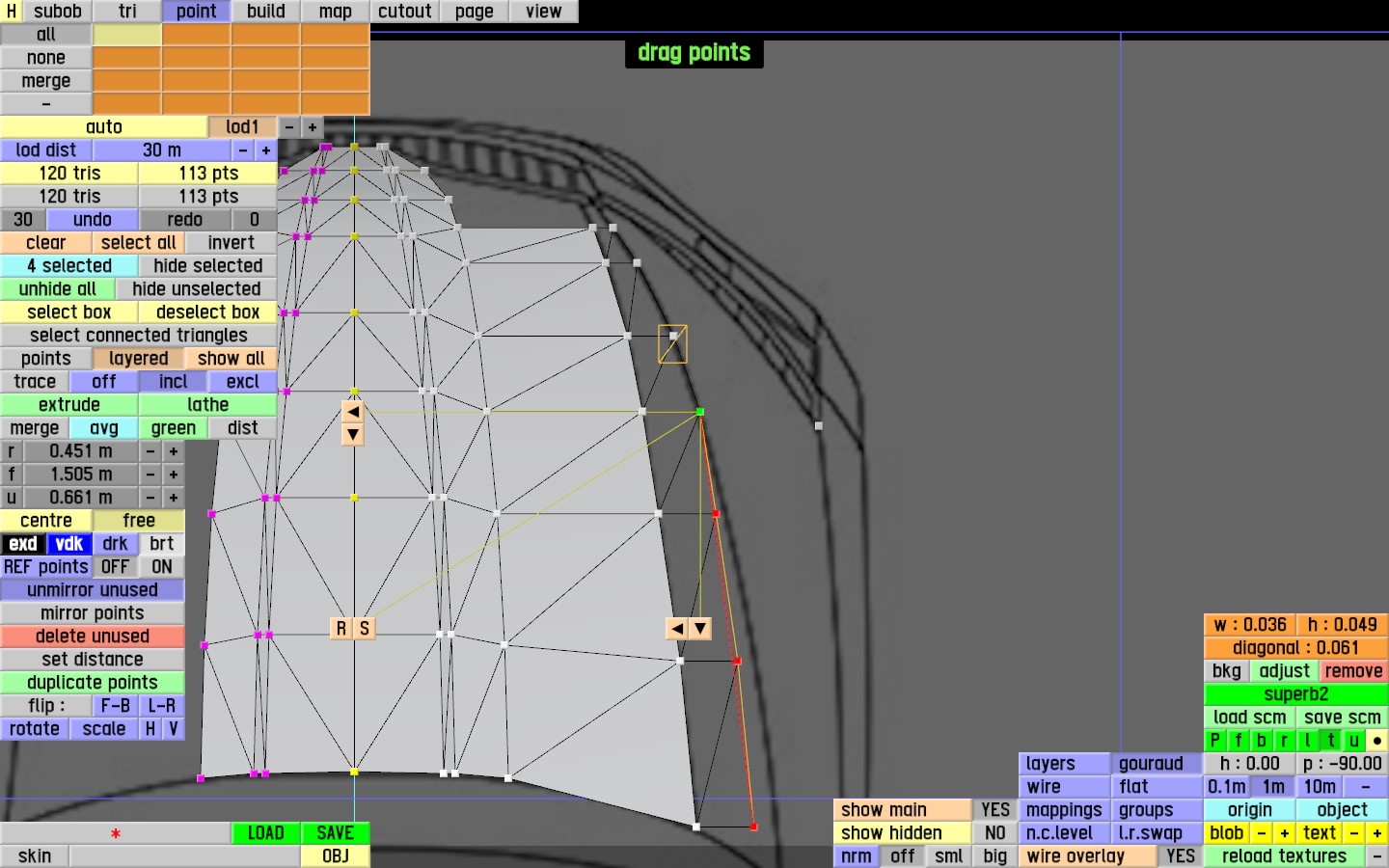
Task: Click the p : -90.00 pitch value
Action: click(1343, 764)
